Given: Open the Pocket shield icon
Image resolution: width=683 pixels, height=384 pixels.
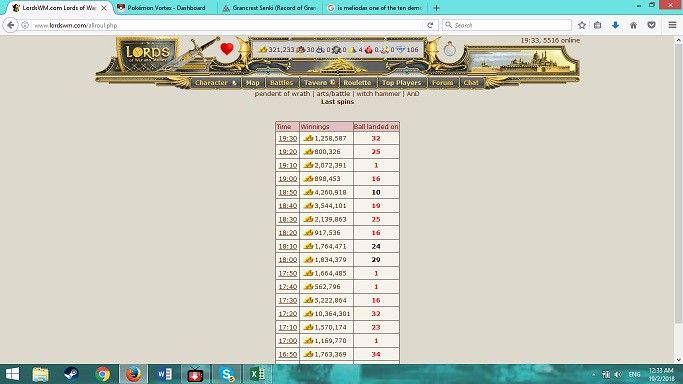Looking at the screenshot, I should click(x=651, y=25).
